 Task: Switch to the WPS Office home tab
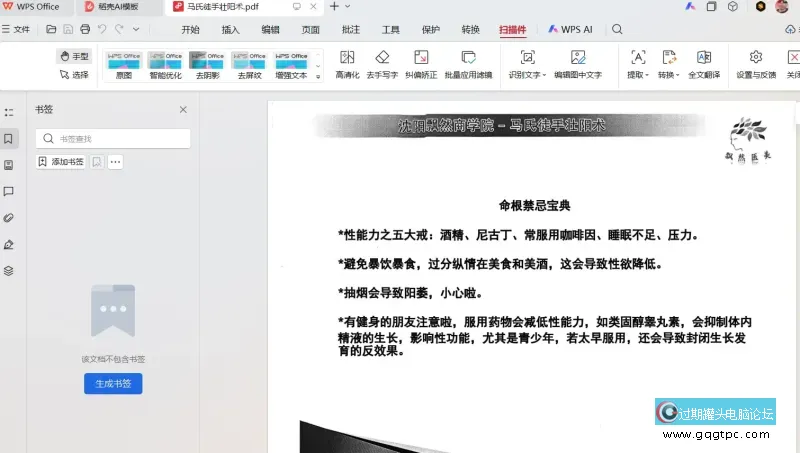[x=31, y=7]
